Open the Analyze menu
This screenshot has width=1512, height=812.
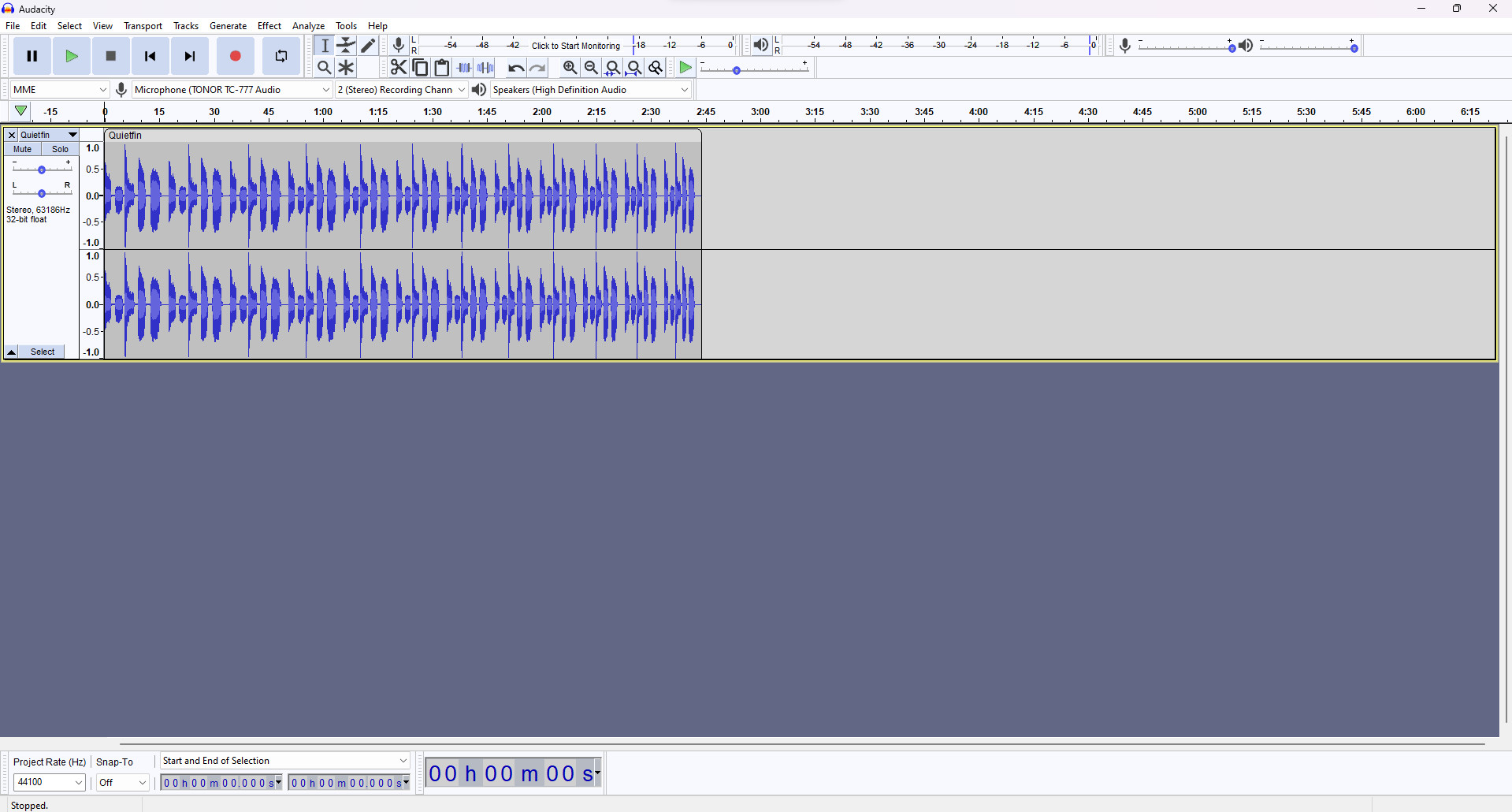[x=309, y=26]
